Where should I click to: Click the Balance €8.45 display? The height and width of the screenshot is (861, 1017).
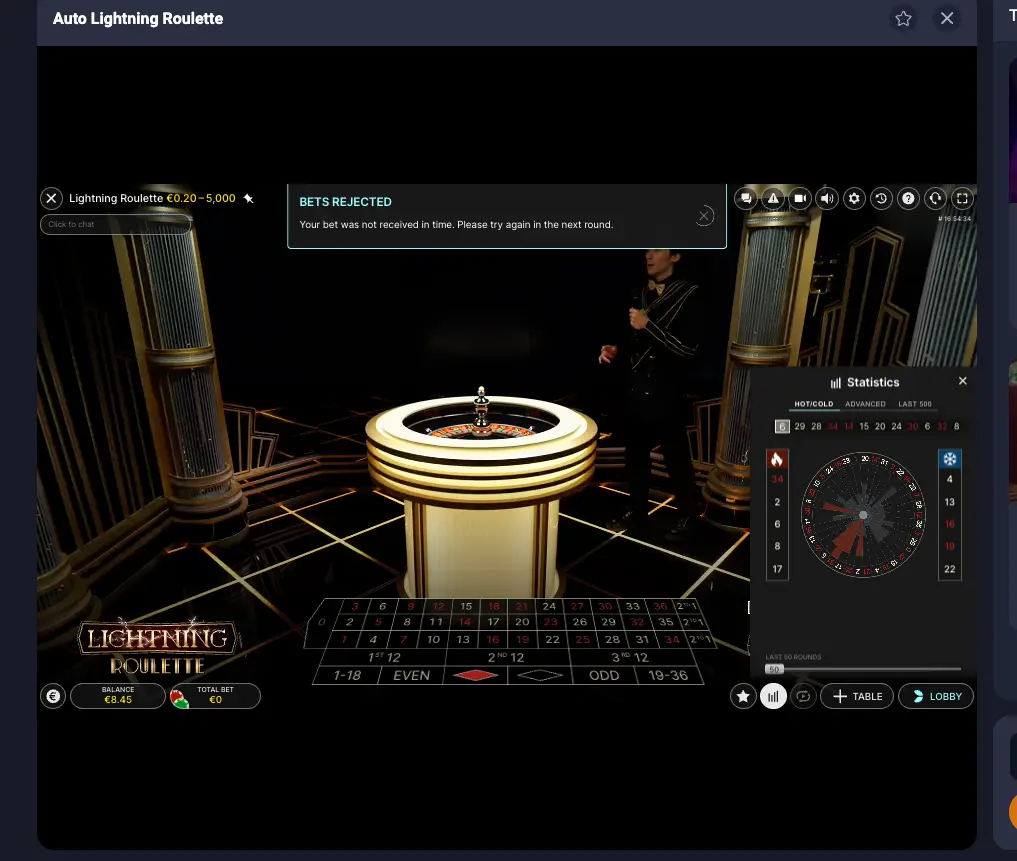coord(117,696)
